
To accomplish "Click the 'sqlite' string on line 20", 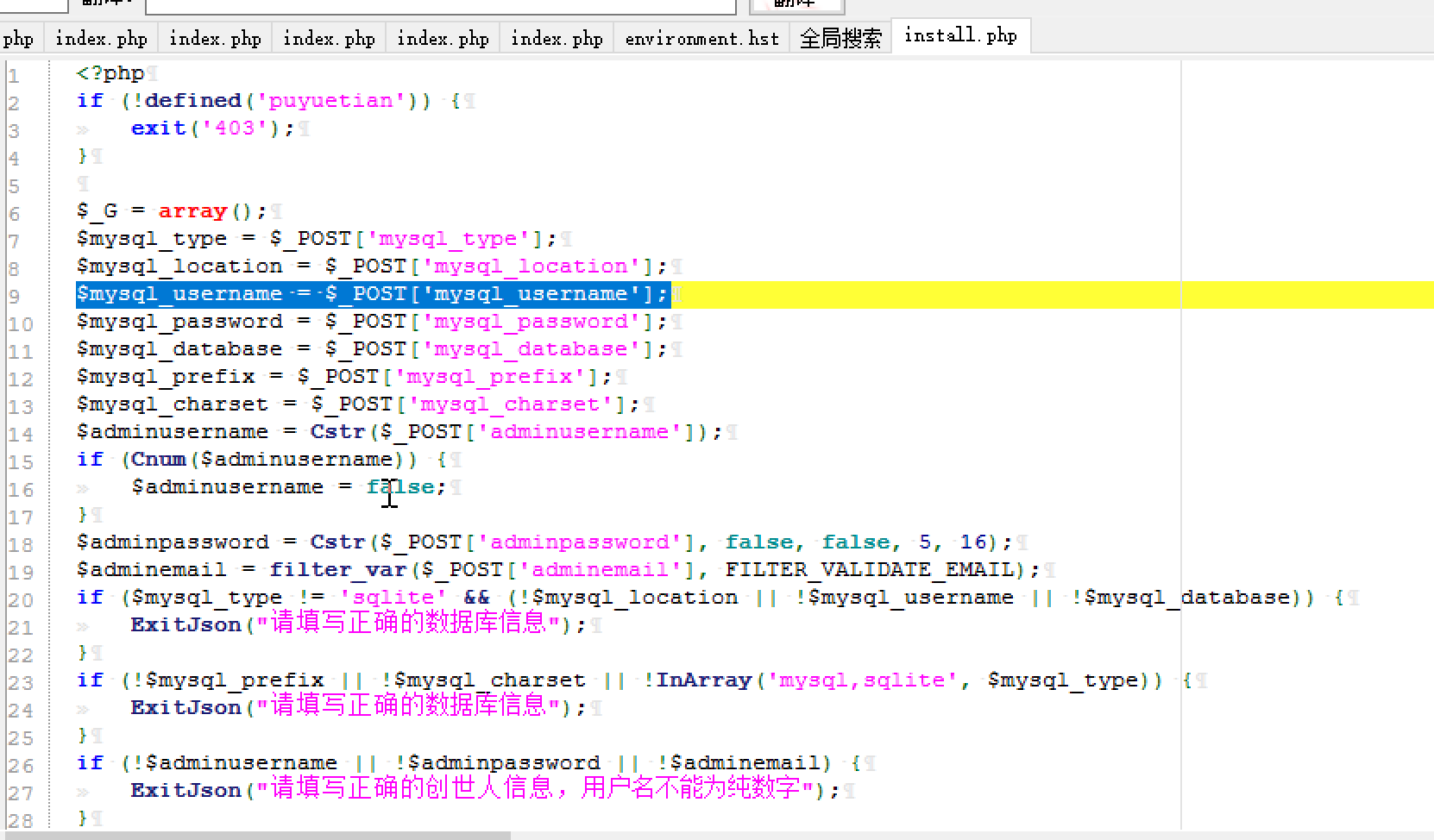I will 393,598.
